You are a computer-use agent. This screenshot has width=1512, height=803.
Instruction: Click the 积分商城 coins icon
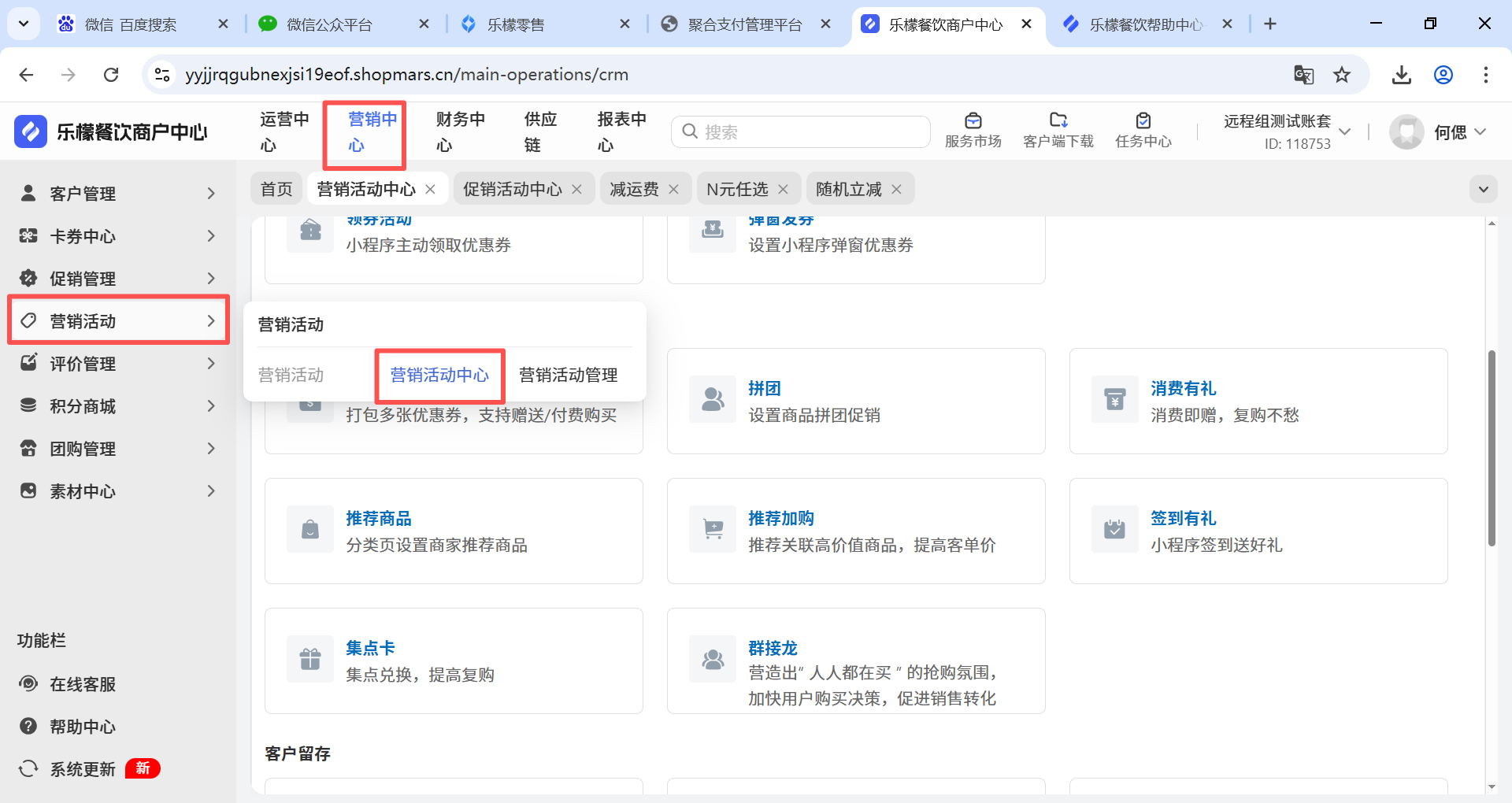click(28, 405)
